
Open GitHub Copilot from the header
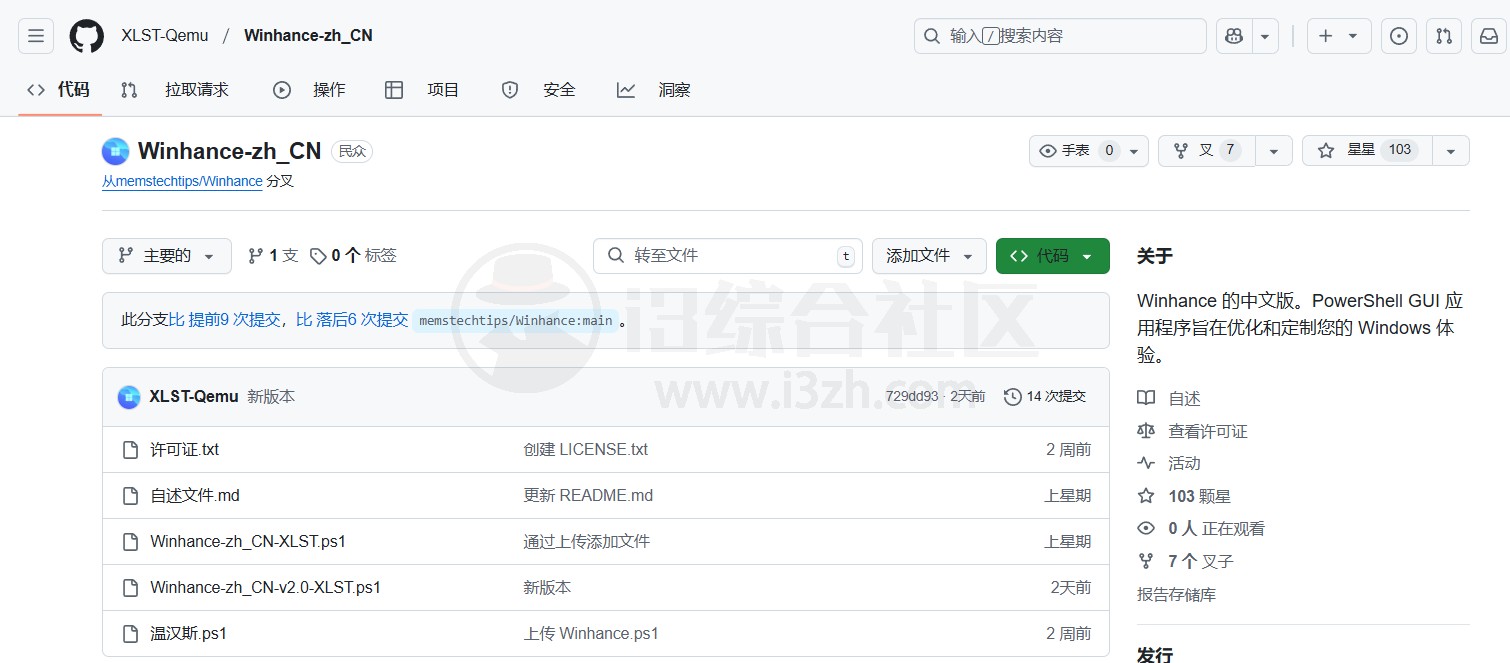coord(1232,35)
